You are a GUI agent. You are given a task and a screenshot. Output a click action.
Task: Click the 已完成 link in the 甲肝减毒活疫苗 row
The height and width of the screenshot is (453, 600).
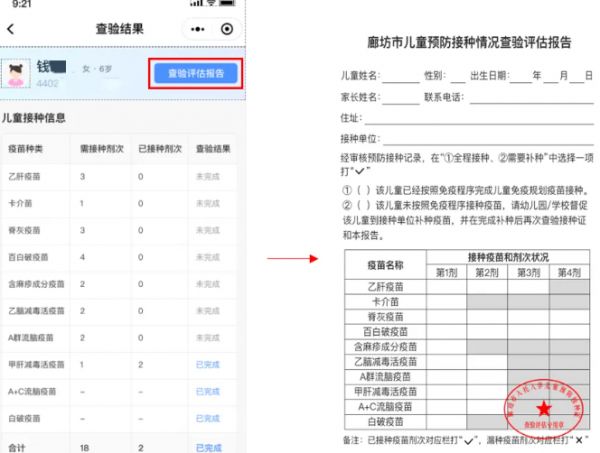[209, 364]
